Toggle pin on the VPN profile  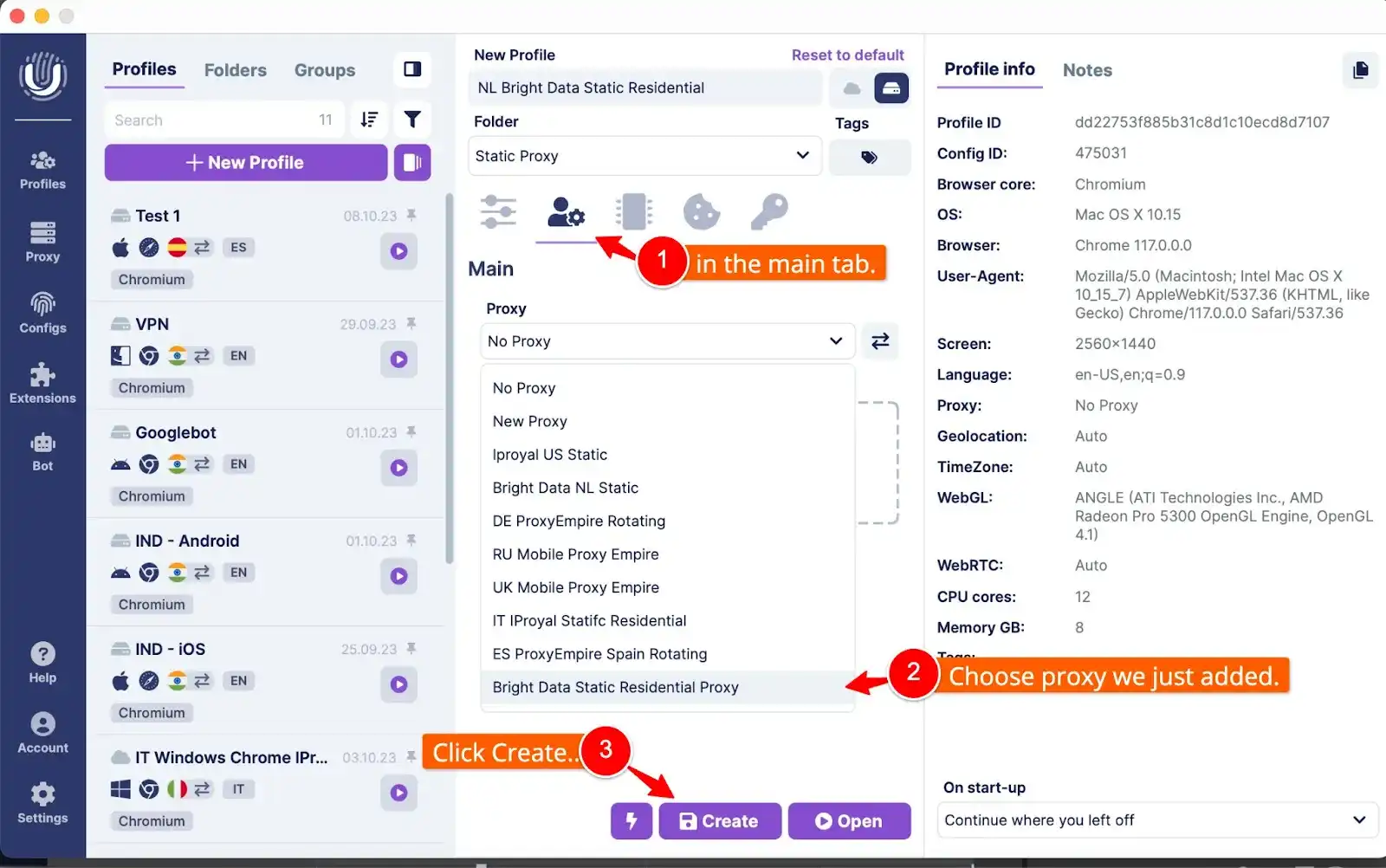[x=411, y=323]
